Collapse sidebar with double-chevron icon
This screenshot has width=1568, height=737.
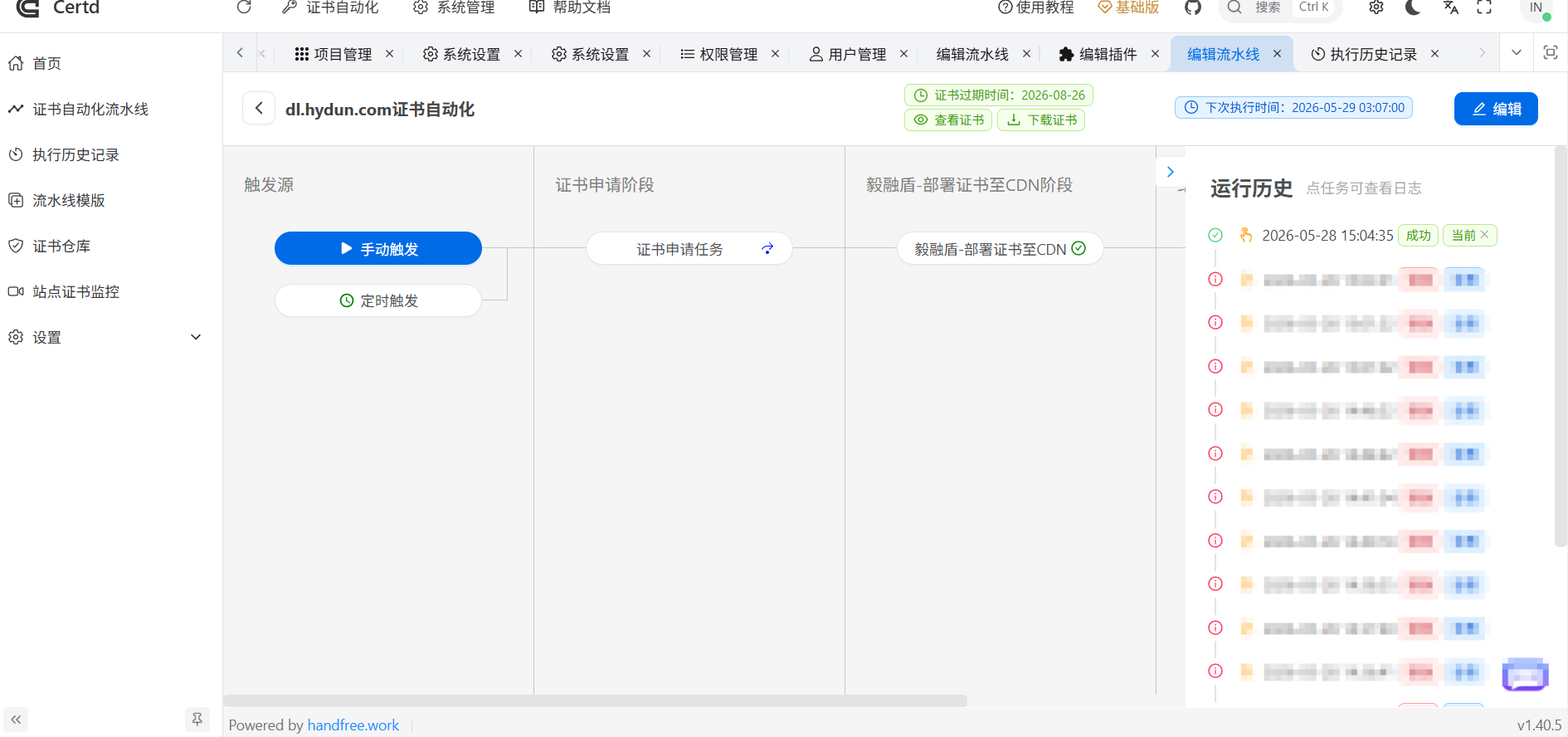click(16, 720)
